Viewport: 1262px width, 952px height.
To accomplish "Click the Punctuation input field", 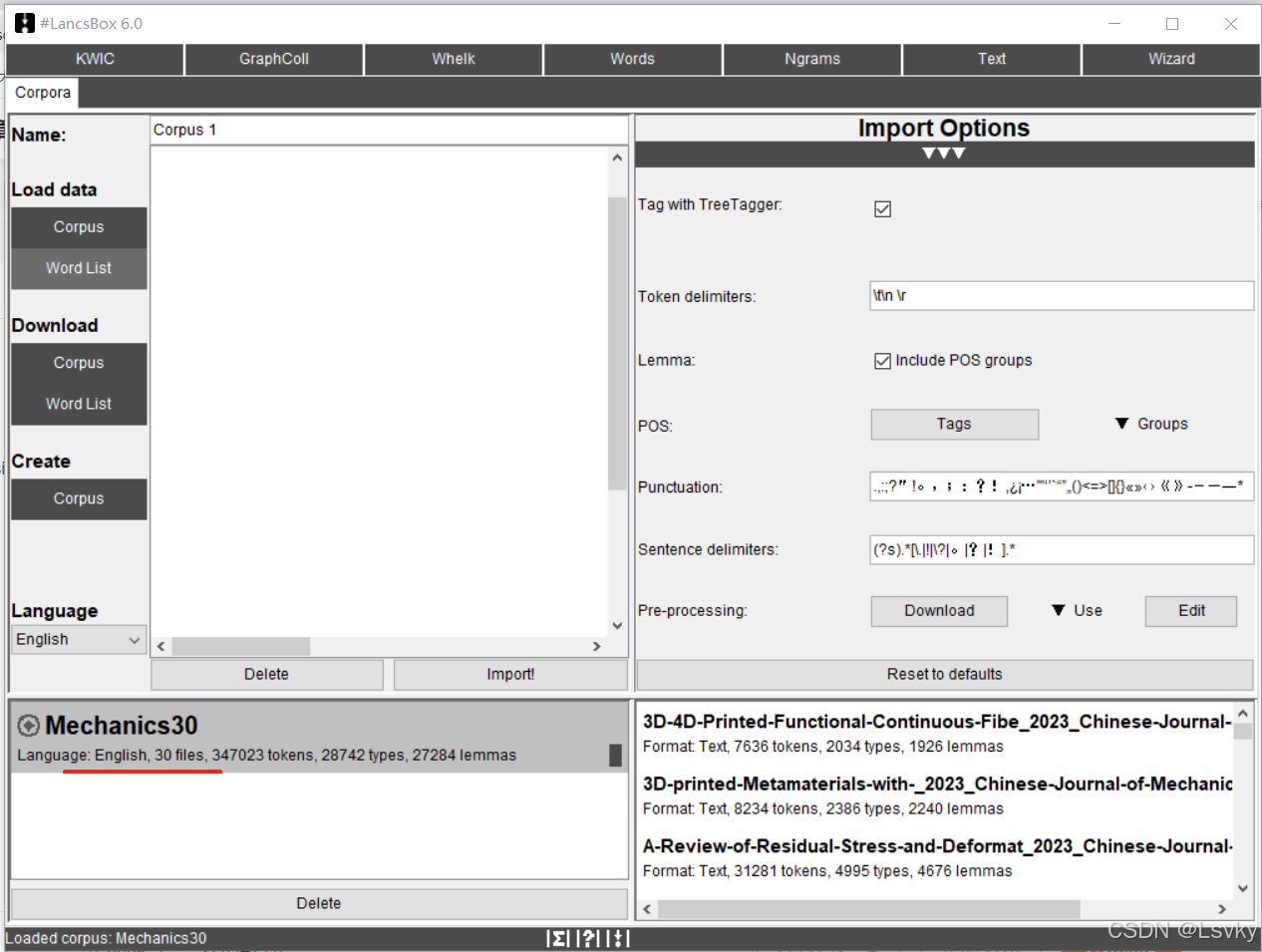I will [1062, 486].
